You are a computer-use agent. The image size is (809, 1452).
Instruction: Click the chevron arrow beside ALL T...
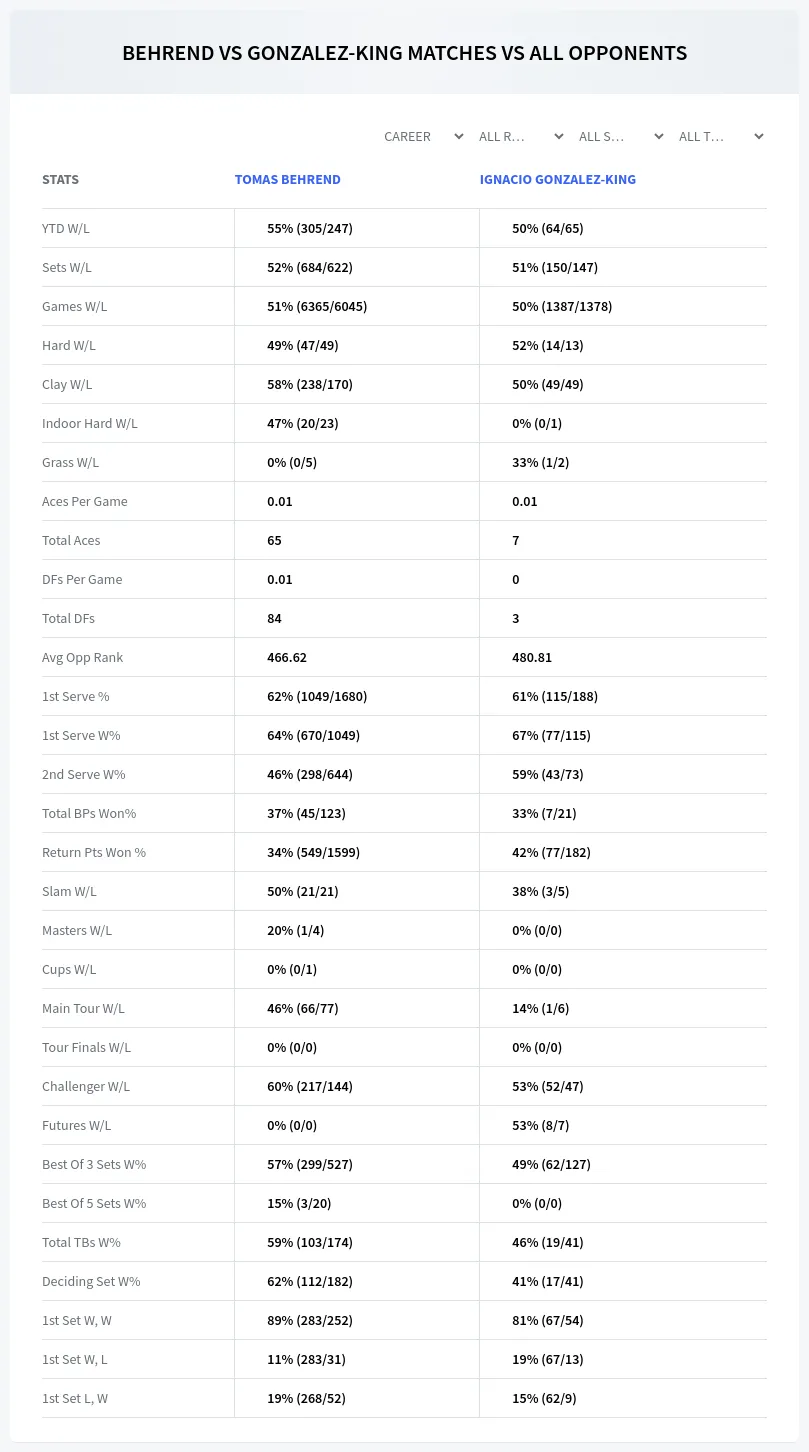click(759, 136)
